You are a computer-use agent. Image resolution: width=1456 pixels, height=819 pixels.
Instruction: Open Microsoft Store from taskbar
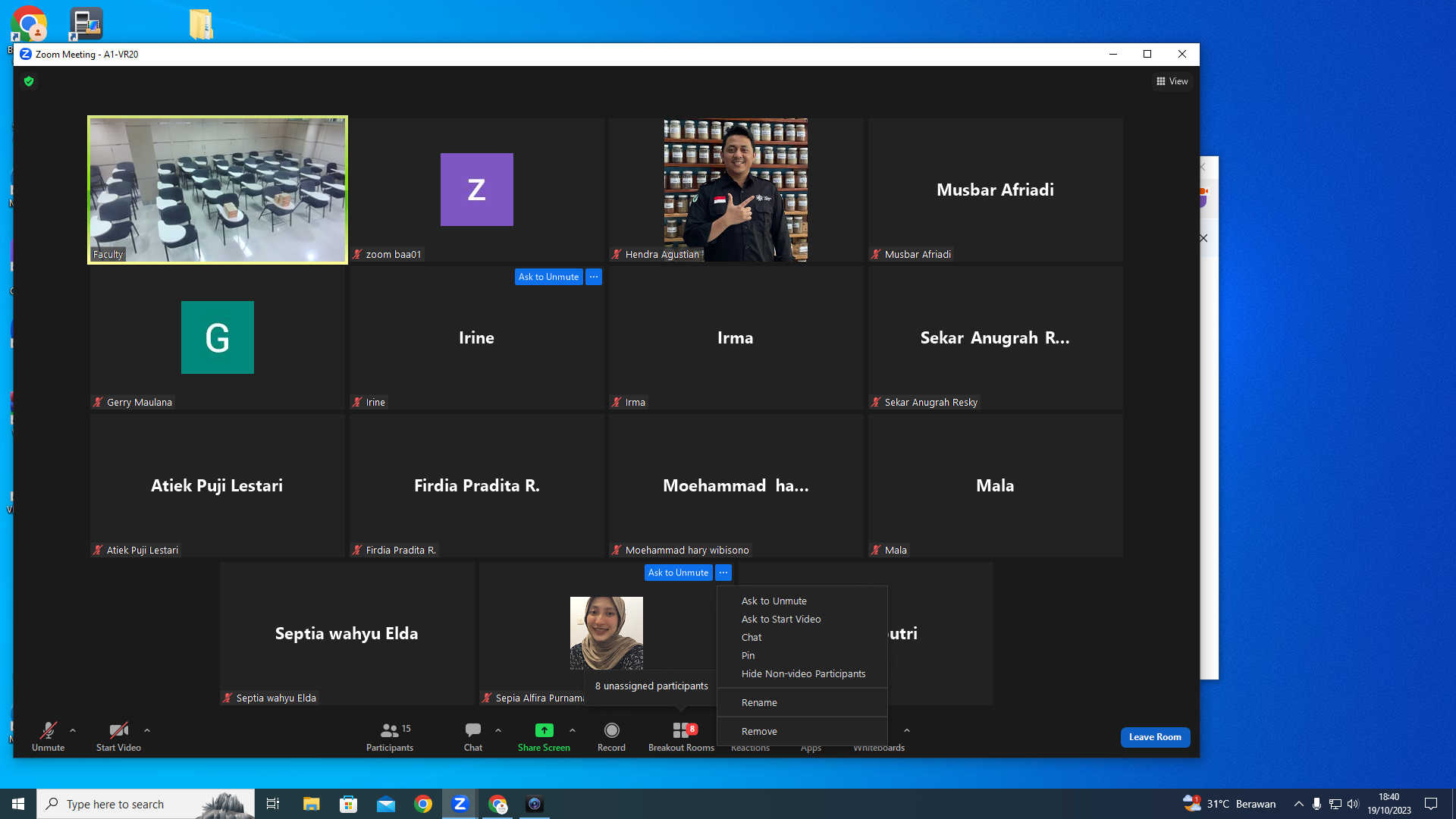[x=348, y=804]
